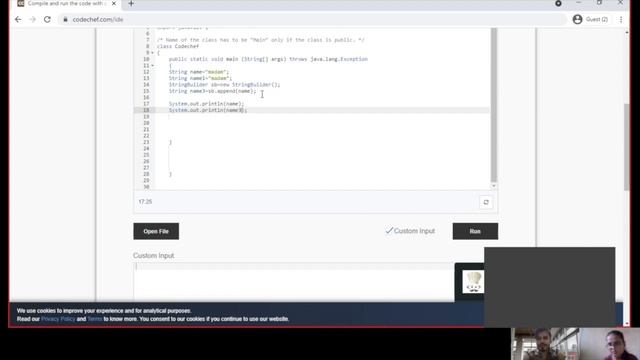Go back to the previous page
This screenshot has width=640, height=360.
18,19
